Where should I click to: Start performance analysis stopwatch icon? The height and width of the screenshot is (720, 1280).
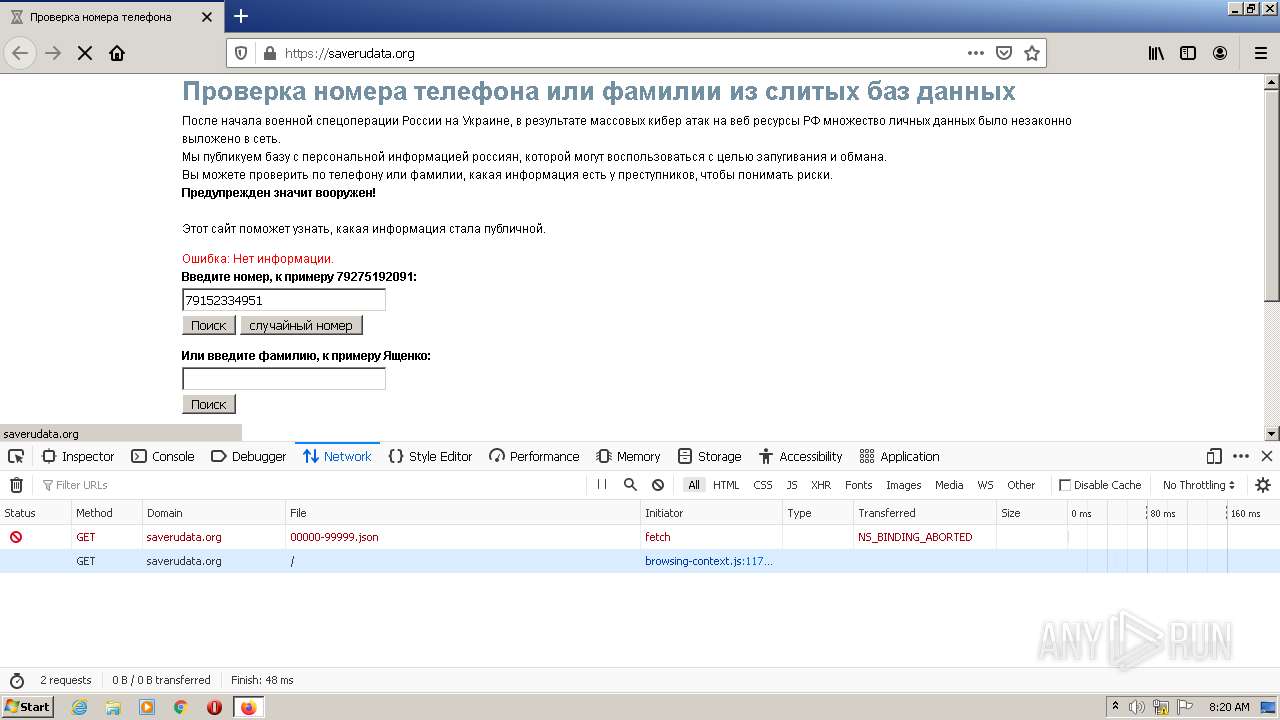(x=16, y=680)
